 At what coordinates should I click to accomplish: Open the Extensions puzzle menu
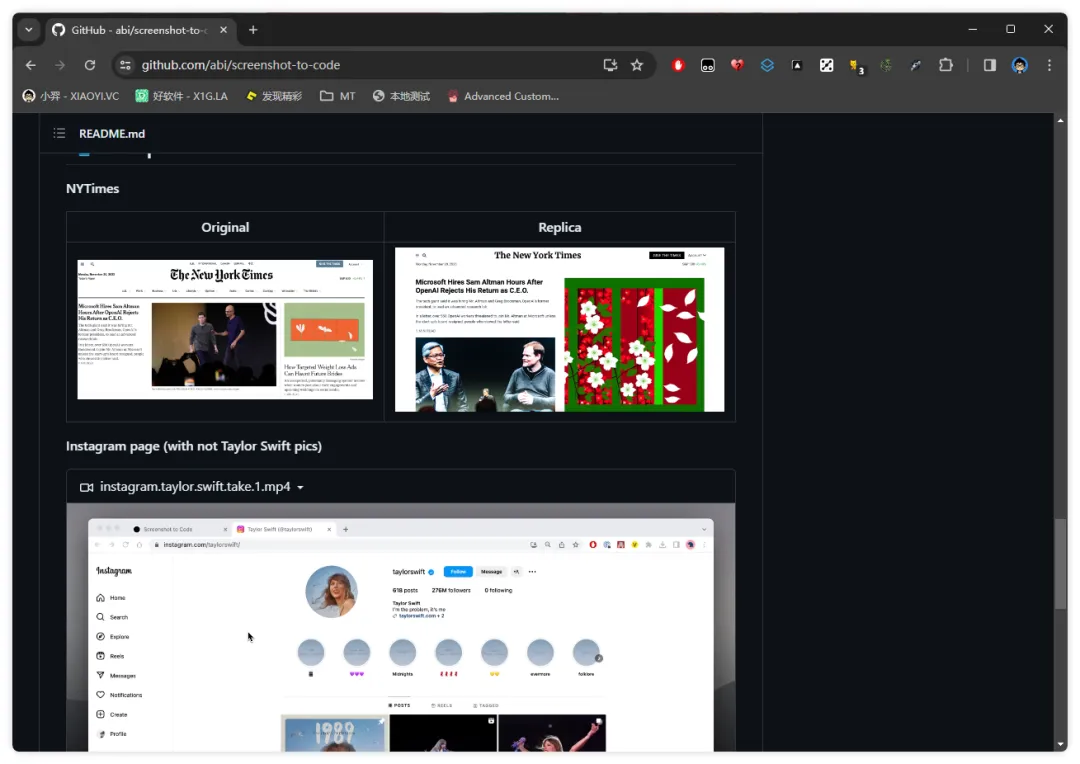[x=946, y=65]
